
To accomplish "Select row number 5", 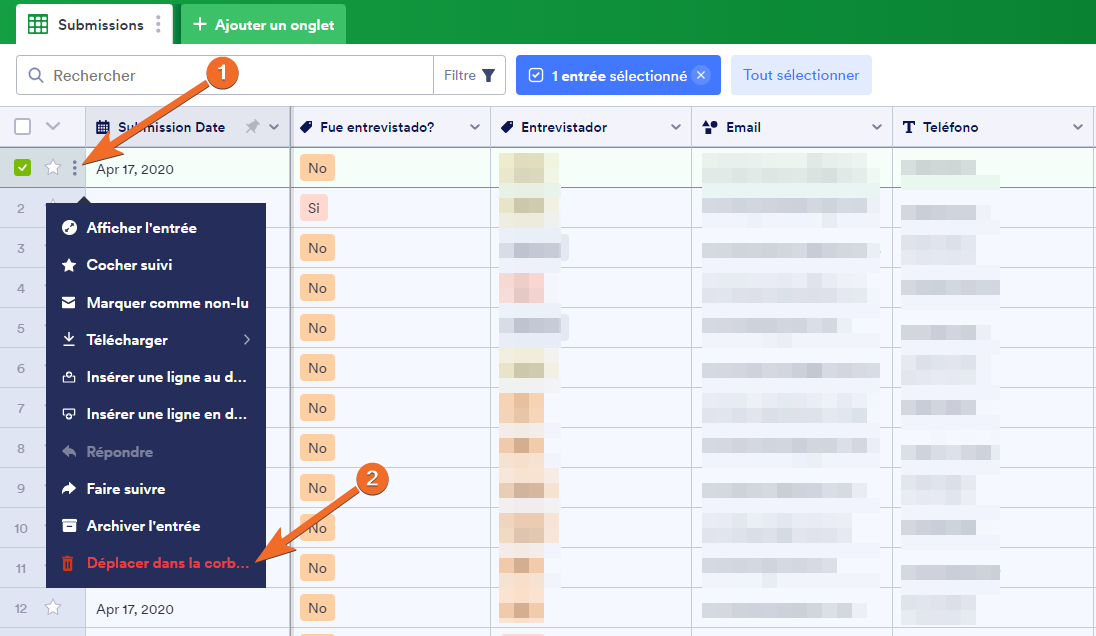I will tap(21, 328).
